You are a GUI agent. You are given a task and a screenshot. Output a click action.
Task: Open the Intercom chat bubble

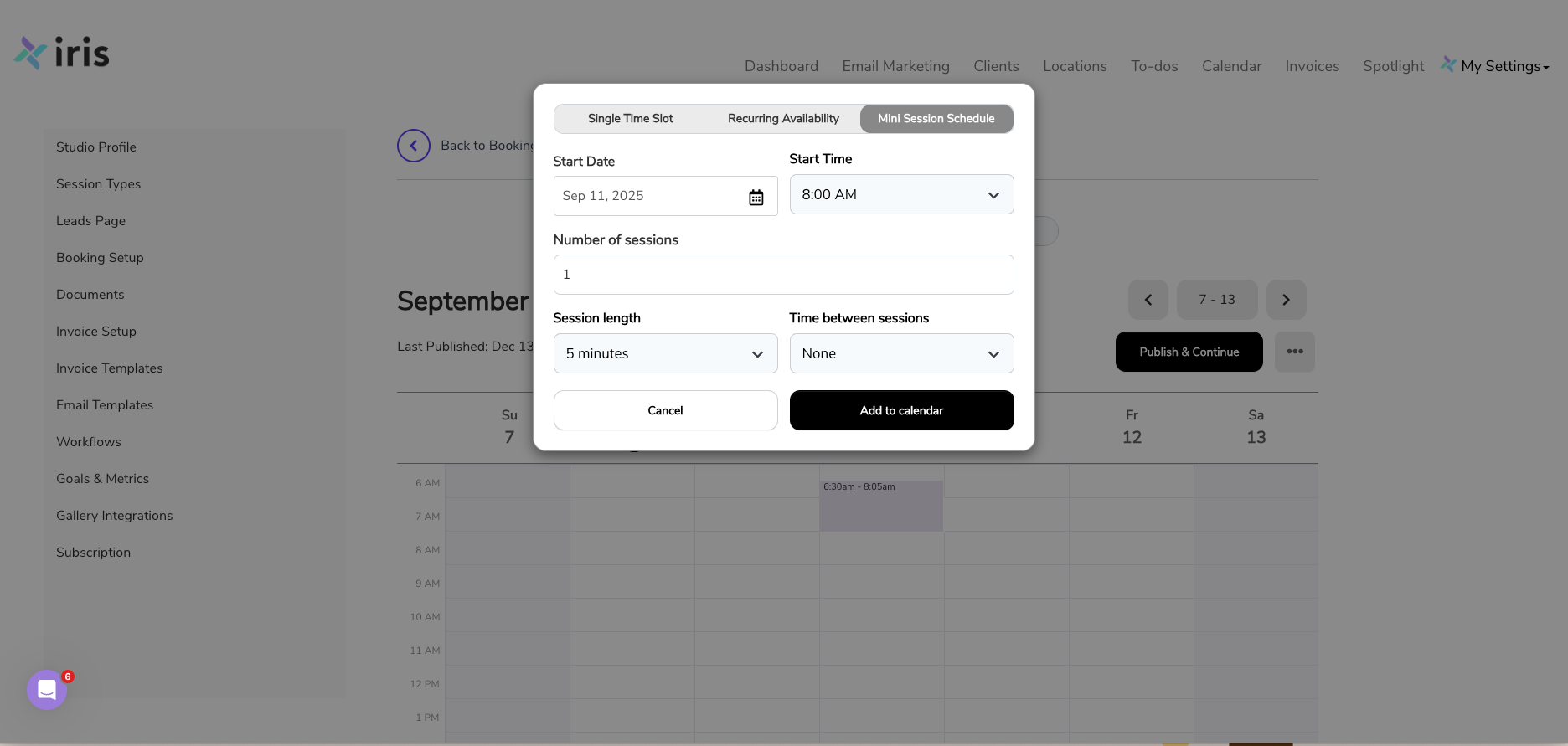pos(47,689)
